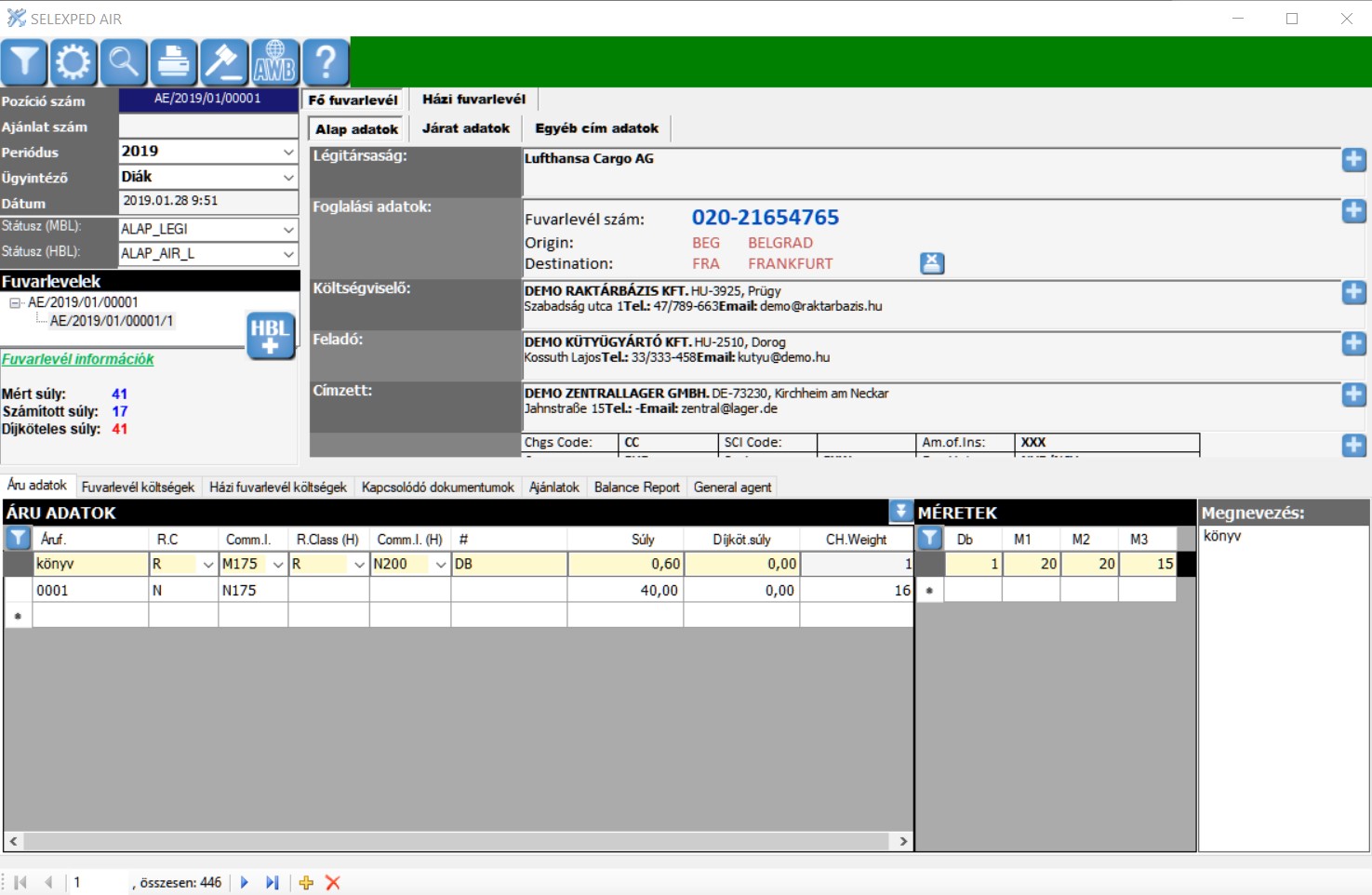
Task: Click the Ajánlat szám input field
Action: click(208, 127)
